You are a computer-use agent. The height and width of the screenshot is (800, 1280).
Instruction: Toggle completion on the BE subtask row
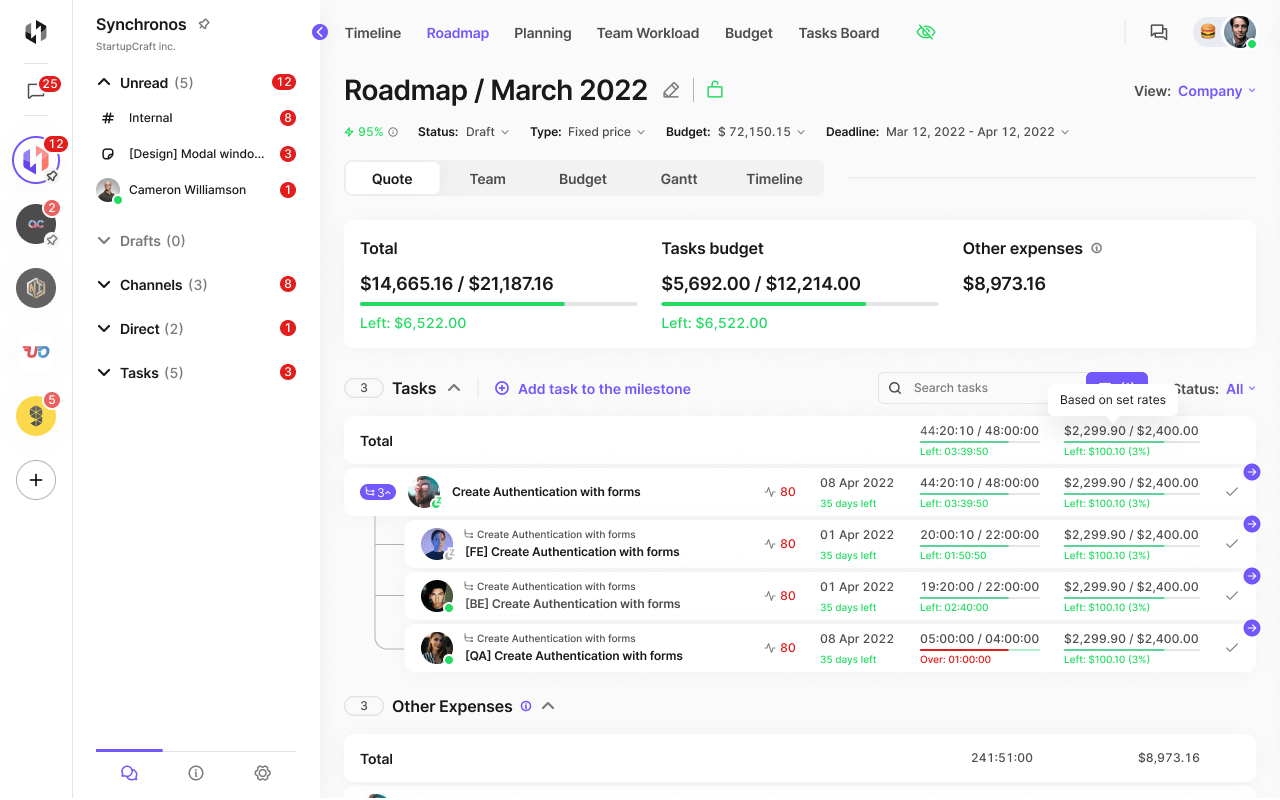click(x=1232, y=595)
